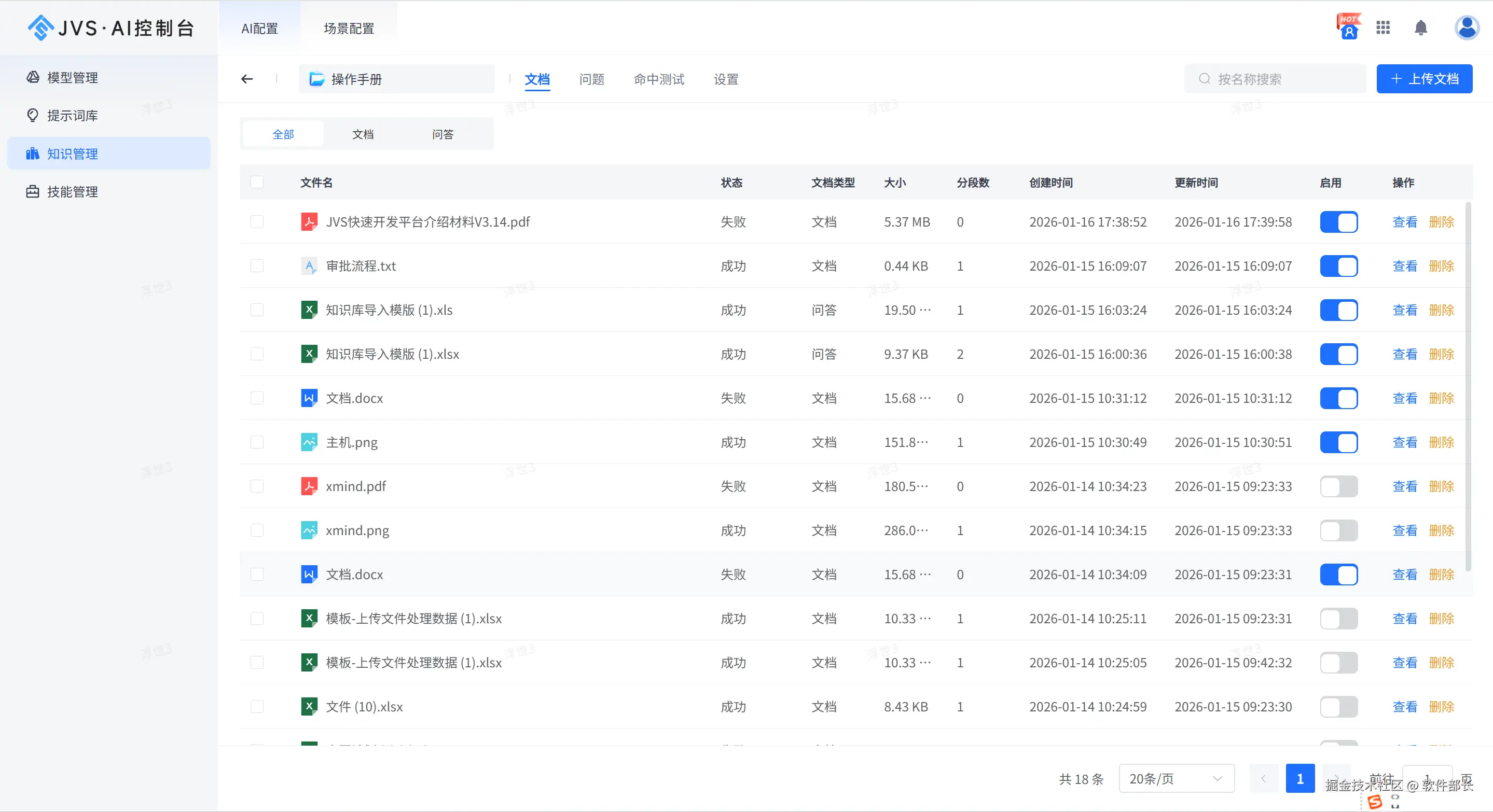Viewport: 1493px width, 812px height.
Task: Click the image icon for 主机.png
Action: click(x=309, y=442)
